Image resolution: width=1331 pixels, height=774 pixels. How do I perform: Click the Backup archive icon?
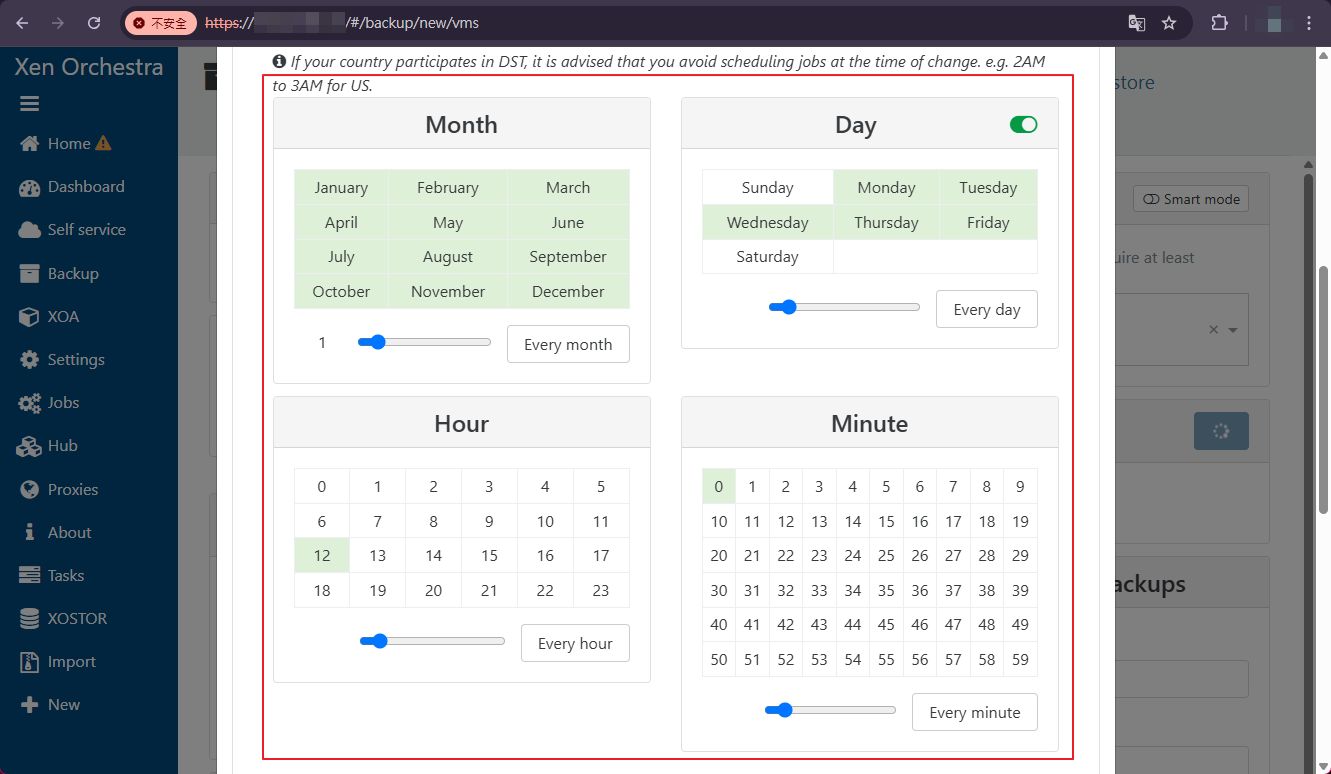point(30,274)
